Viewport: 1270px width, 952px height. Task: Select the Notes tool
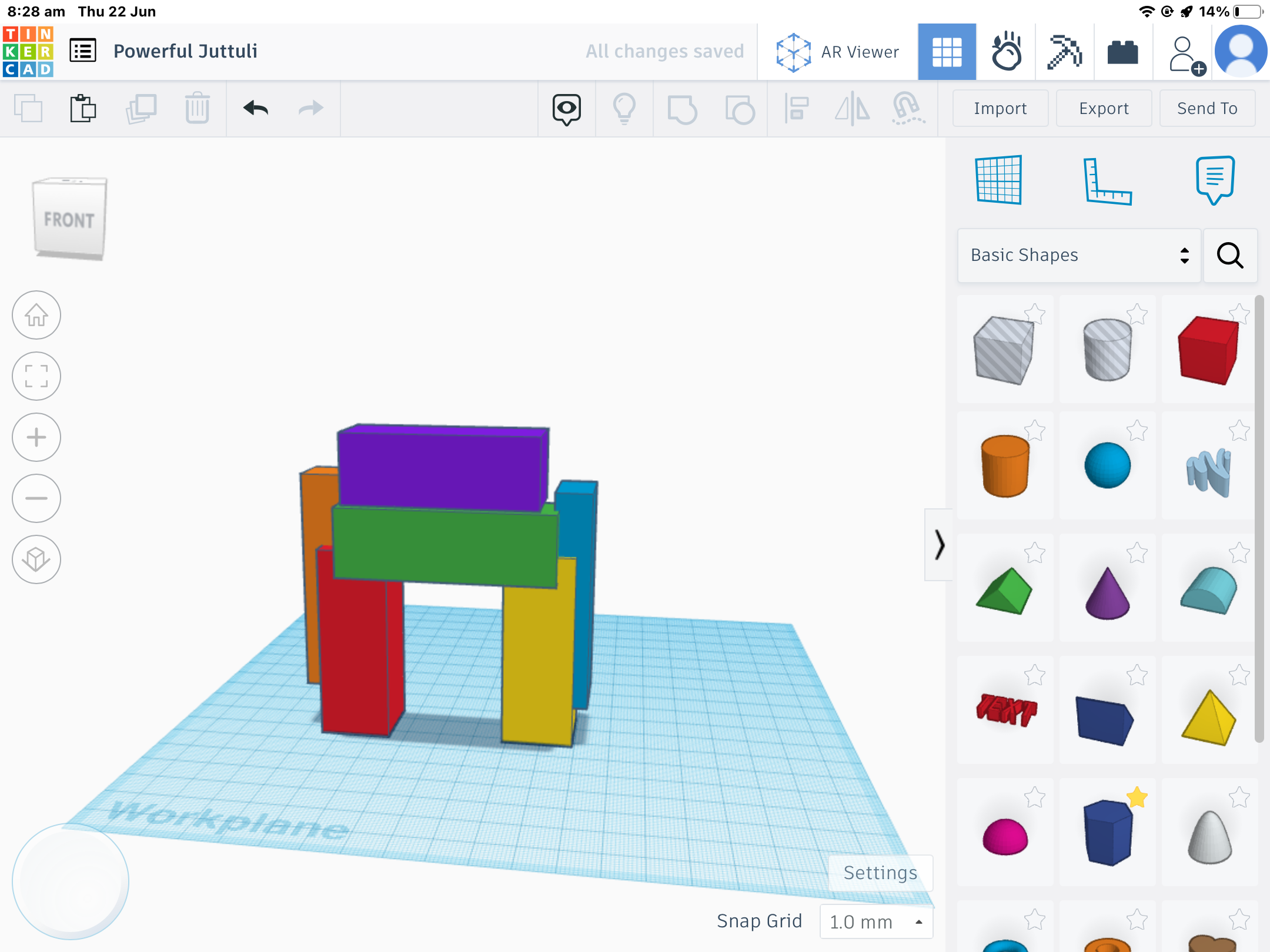click(1215, 180)
